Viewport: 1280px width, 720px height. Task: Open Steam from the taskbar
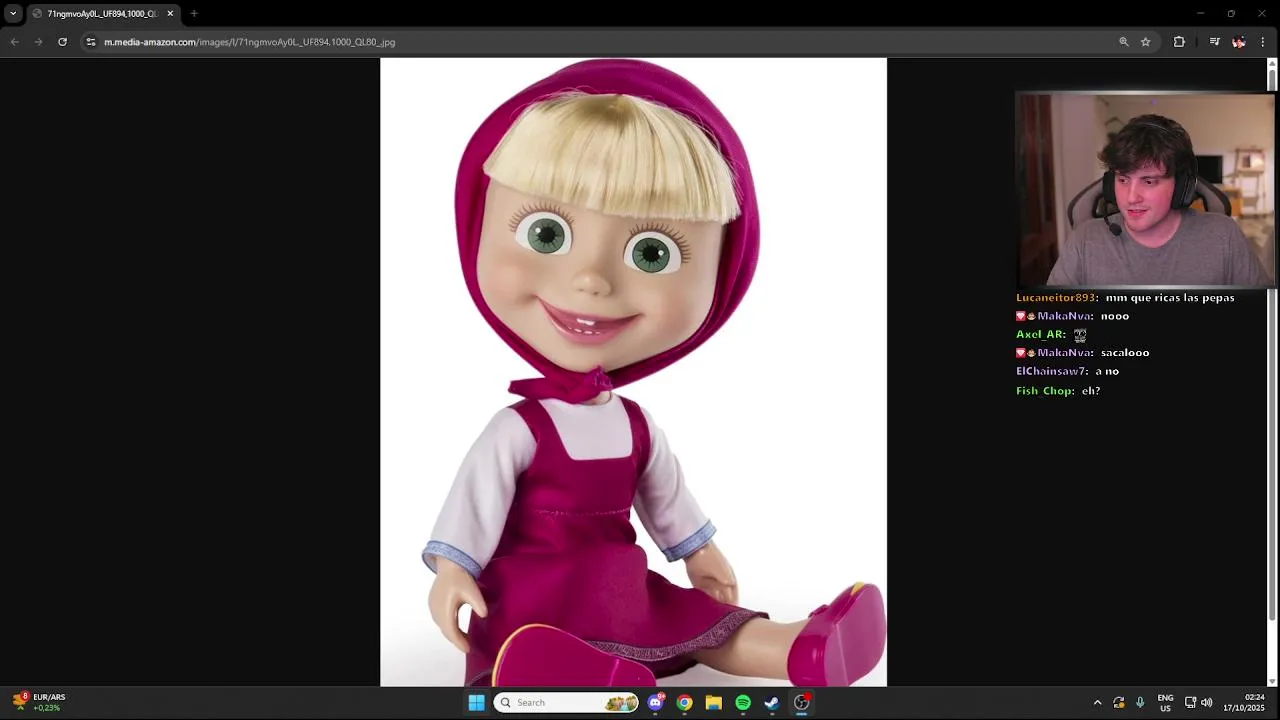click(772, 703)
